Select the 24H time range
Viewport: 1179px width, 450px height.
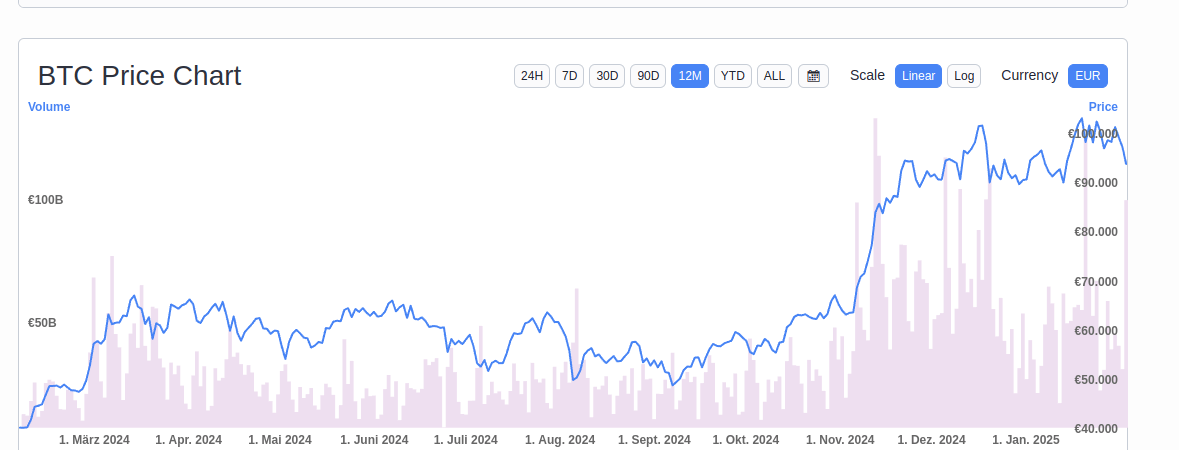532,76
